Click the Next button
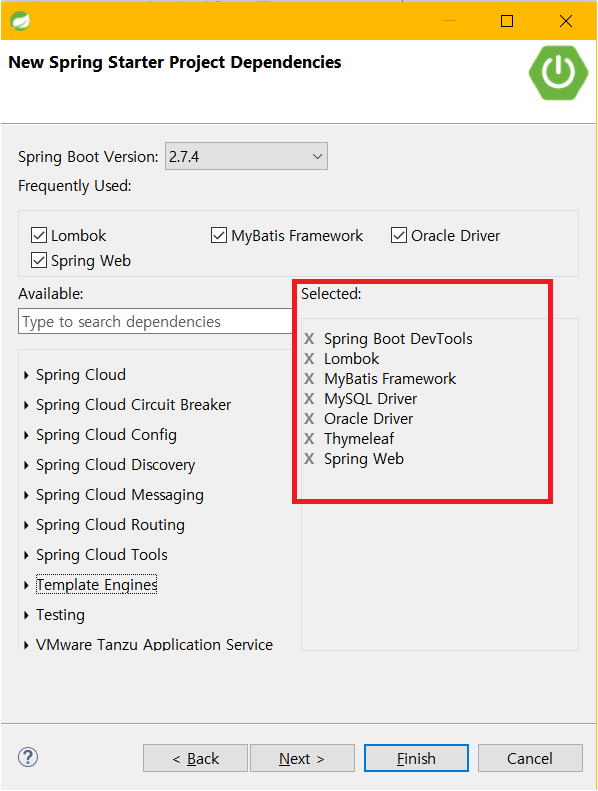598x791 pixels. point(302,758)
